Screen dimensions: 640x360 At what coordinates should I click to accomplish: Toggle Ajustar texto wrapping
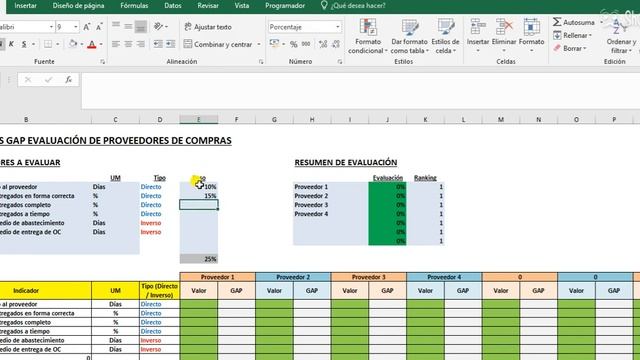click(x=208, y=27)
